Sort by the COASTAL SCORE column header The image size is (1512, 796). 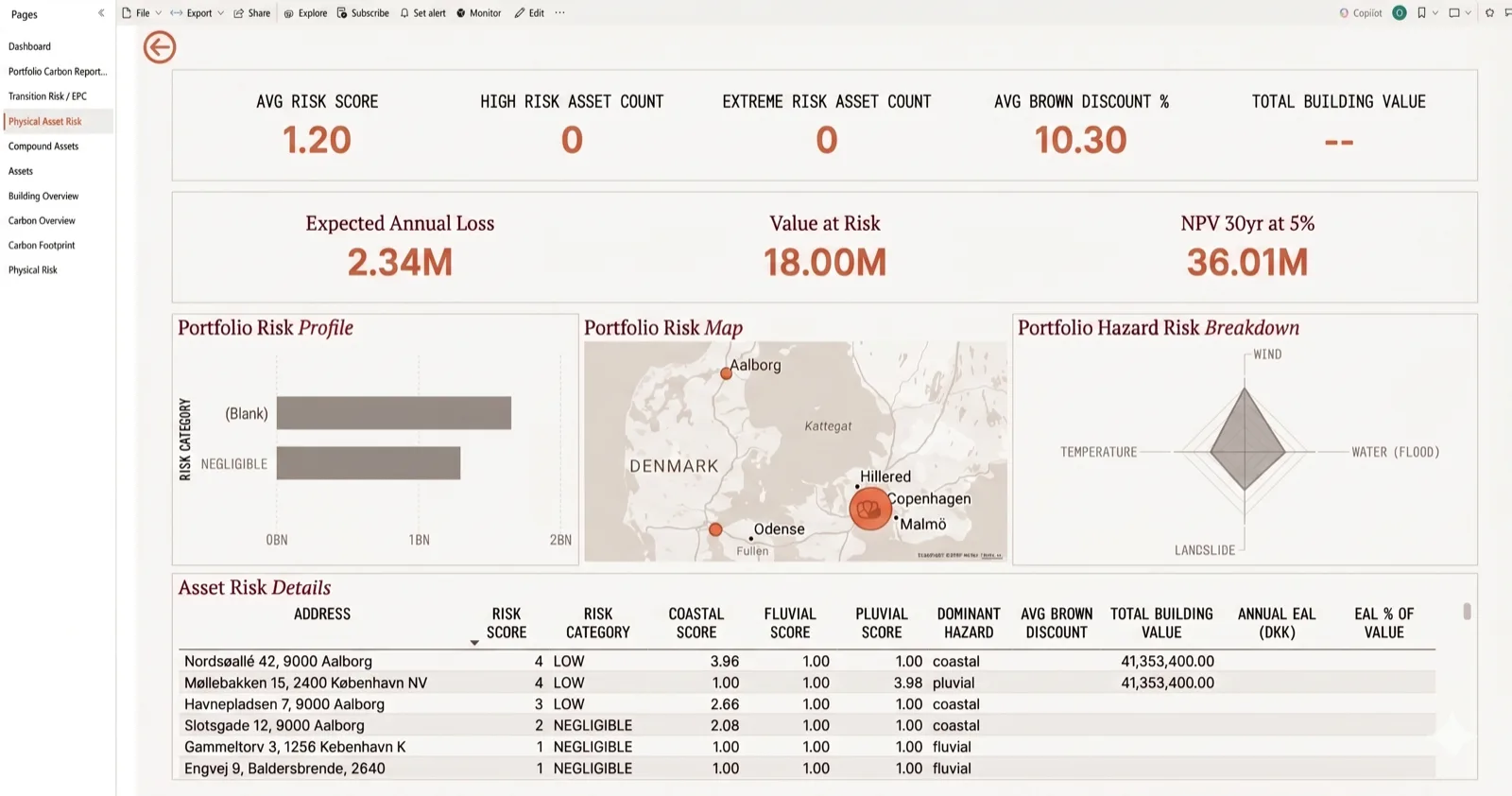click(696, 624)
